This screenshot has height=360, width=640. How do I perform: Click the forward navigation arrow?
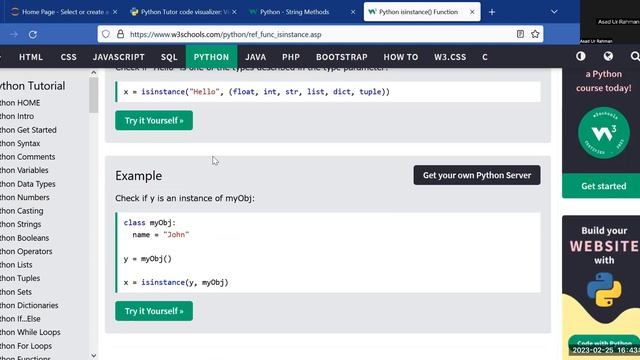point(13,35)
